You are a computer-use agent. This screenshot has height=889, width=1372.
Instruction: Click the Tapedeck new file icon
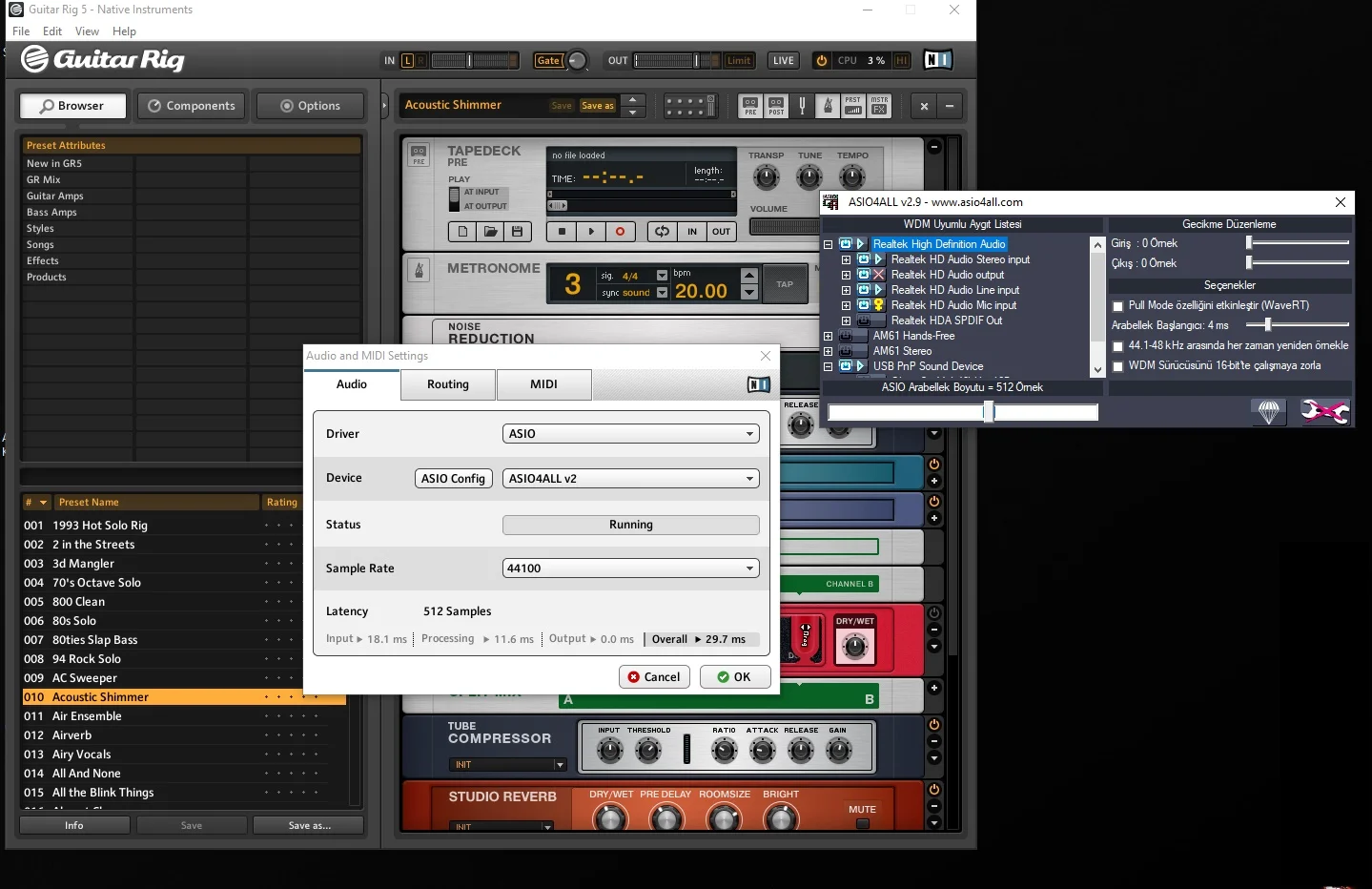click(x=462, y=231)
